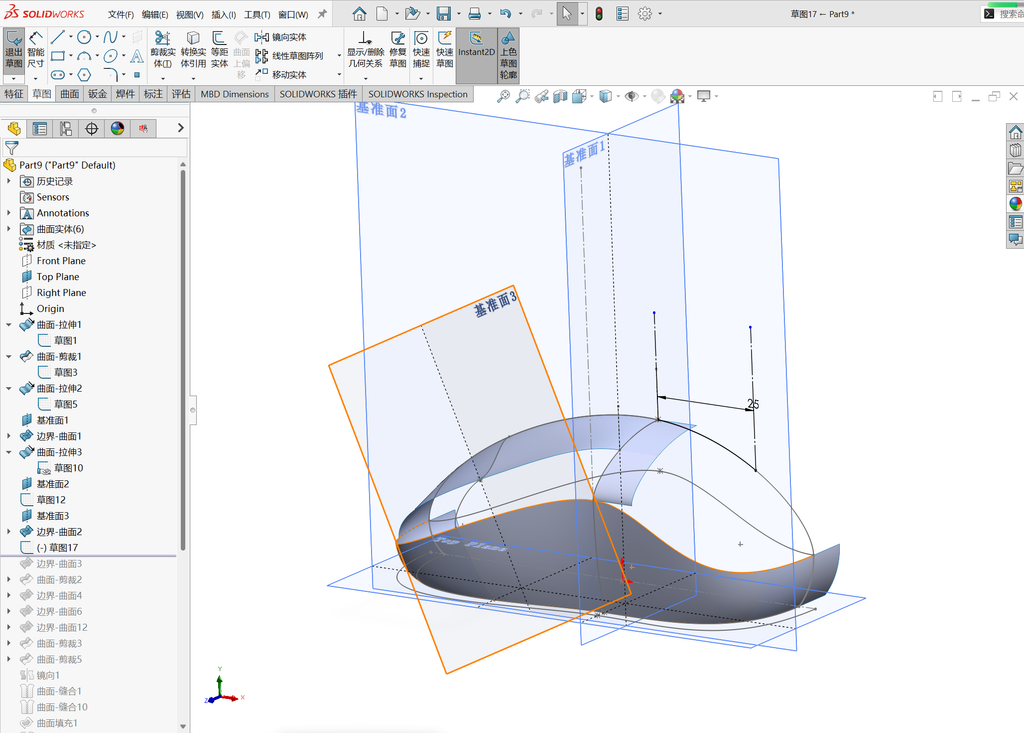
Task: Click the Zoom to Fit icon
Action: [503, 97]
